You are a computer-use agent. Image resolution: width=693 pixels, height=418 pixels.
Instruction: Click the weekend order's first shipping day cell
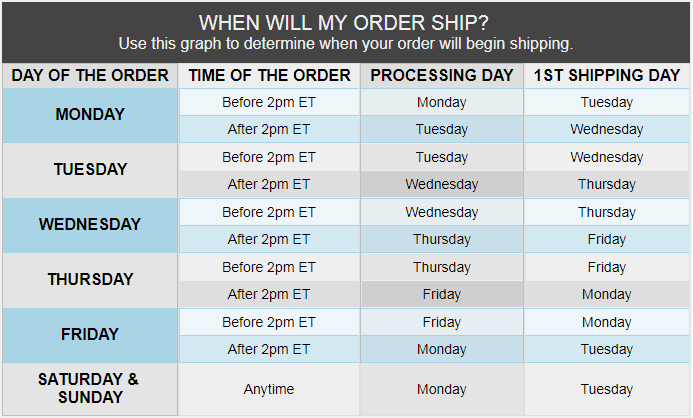point(606,389)
